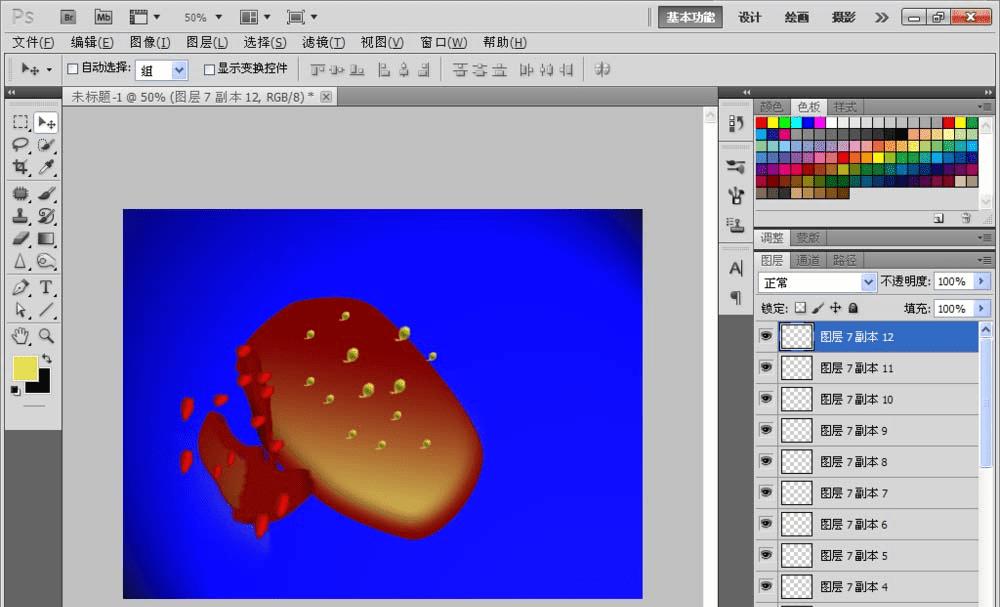Select the Hand tool
Viewport: 1000px width, 607px height.
point(20,337)
